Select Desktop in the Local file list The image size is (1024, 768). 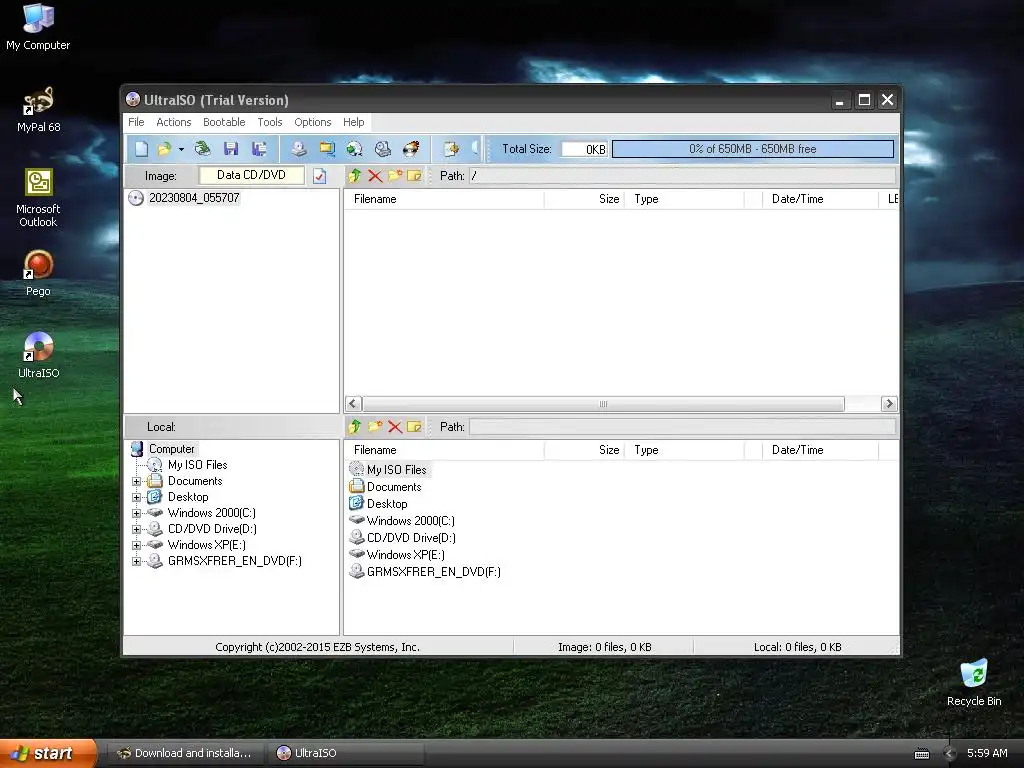(x=387, y=504)
